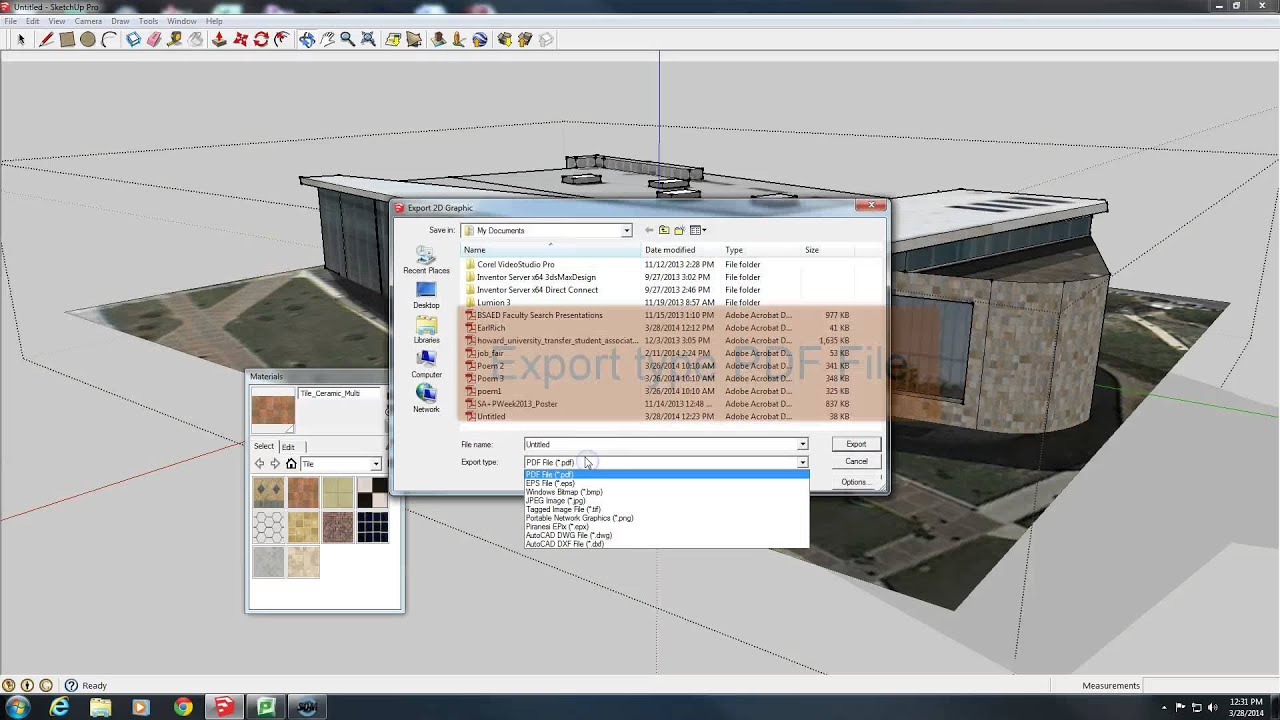Viewport: 1280px width, 720px height.
Task: Choose the Offset tool
Action: coord(282,39)
